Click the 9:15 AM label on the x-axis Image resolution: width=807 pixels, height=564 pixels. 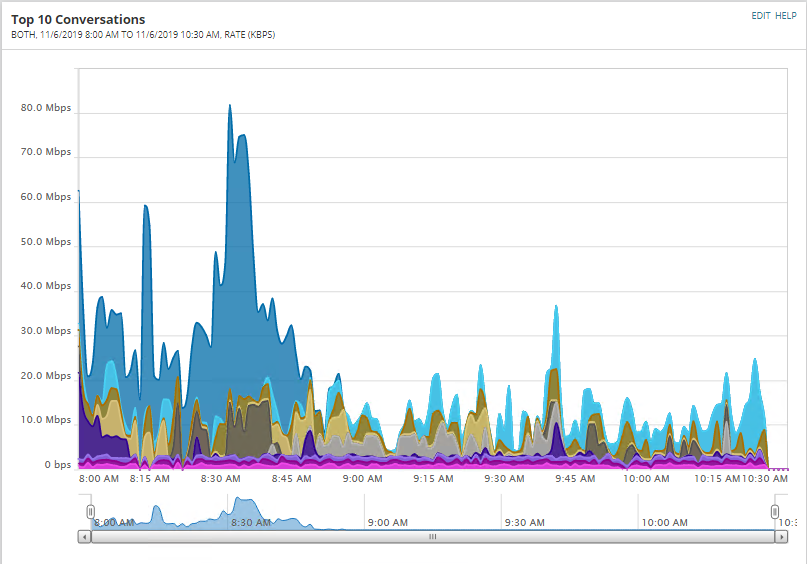tap(433, 479)
